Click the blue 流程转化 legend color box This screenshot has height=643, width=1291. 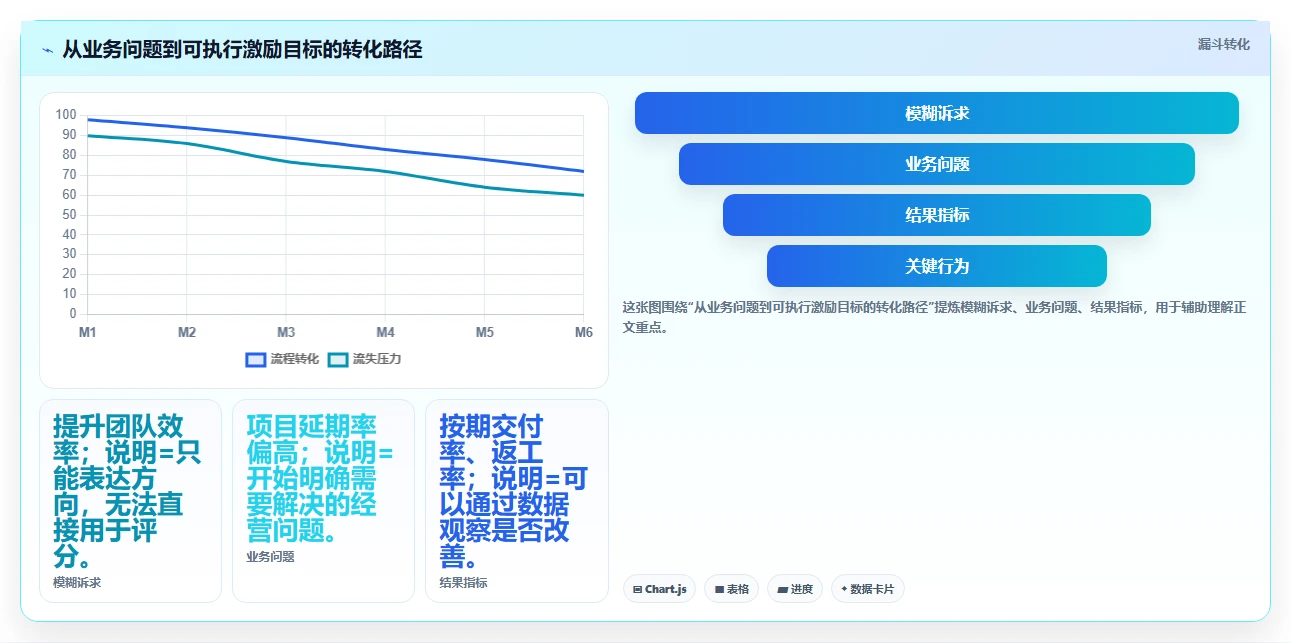tap(256, 359)
